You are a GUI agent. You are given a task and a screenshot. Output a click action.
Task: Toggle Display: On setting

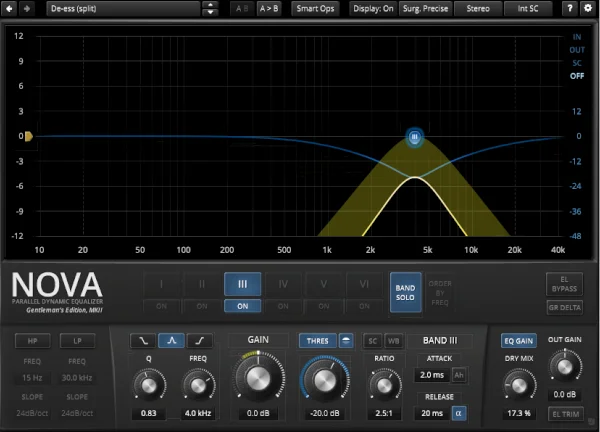tap(373, 8)
